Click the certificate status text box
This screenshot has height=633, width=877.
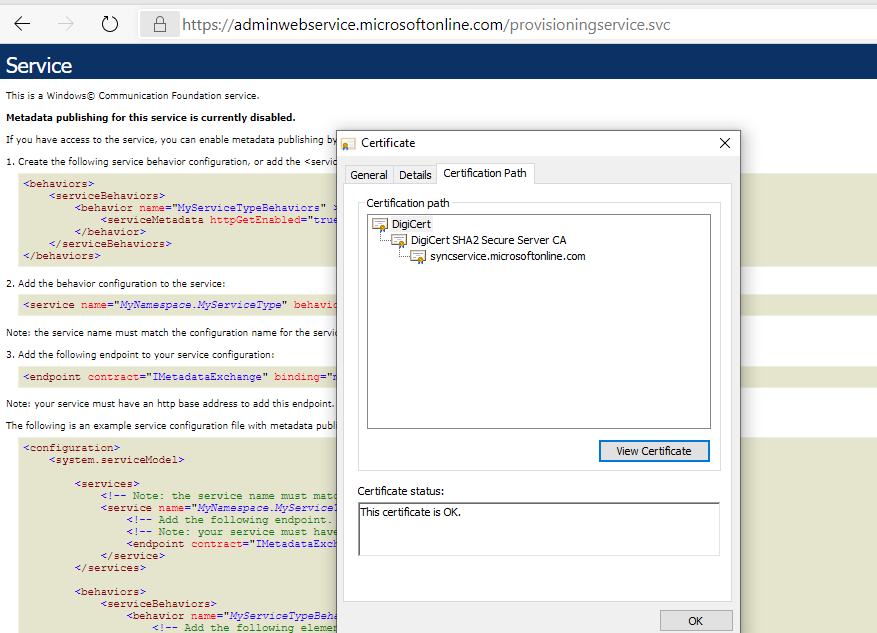pyautogui.click(x=539, y=529)
